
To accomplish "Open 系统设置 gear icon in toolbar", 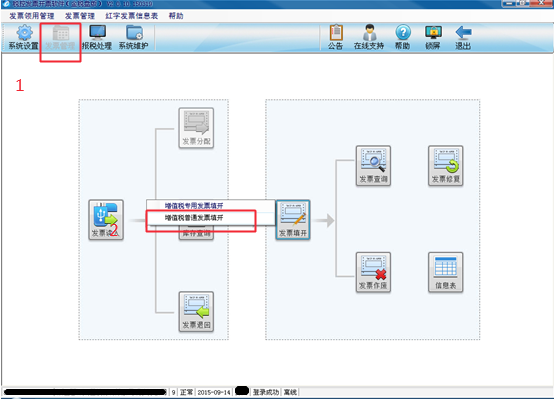I will (24, 37).
